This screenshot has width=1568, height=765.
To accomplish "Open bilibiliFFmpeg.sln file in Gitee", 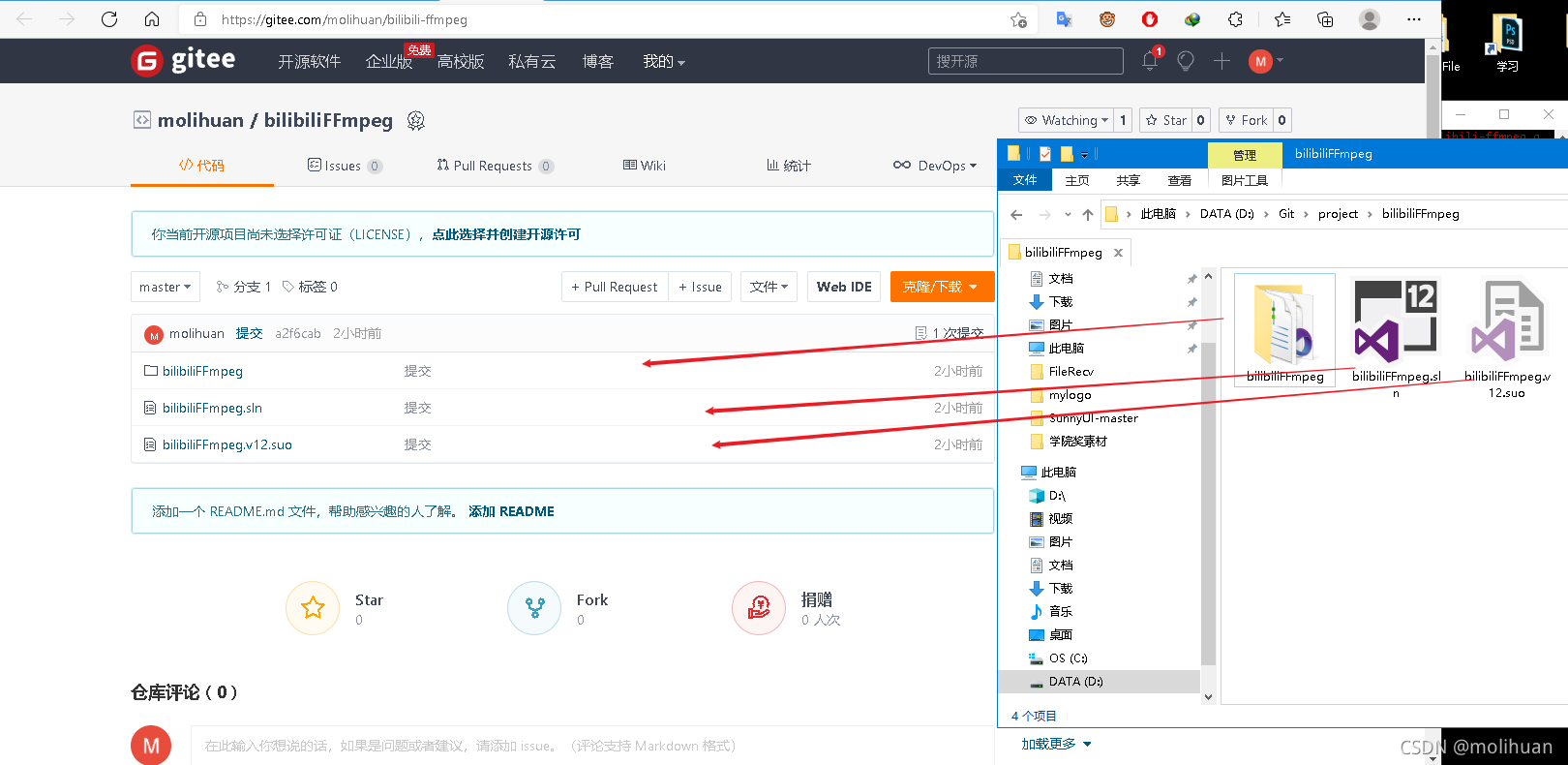I will pyautogui.click(x=212, y=408).
